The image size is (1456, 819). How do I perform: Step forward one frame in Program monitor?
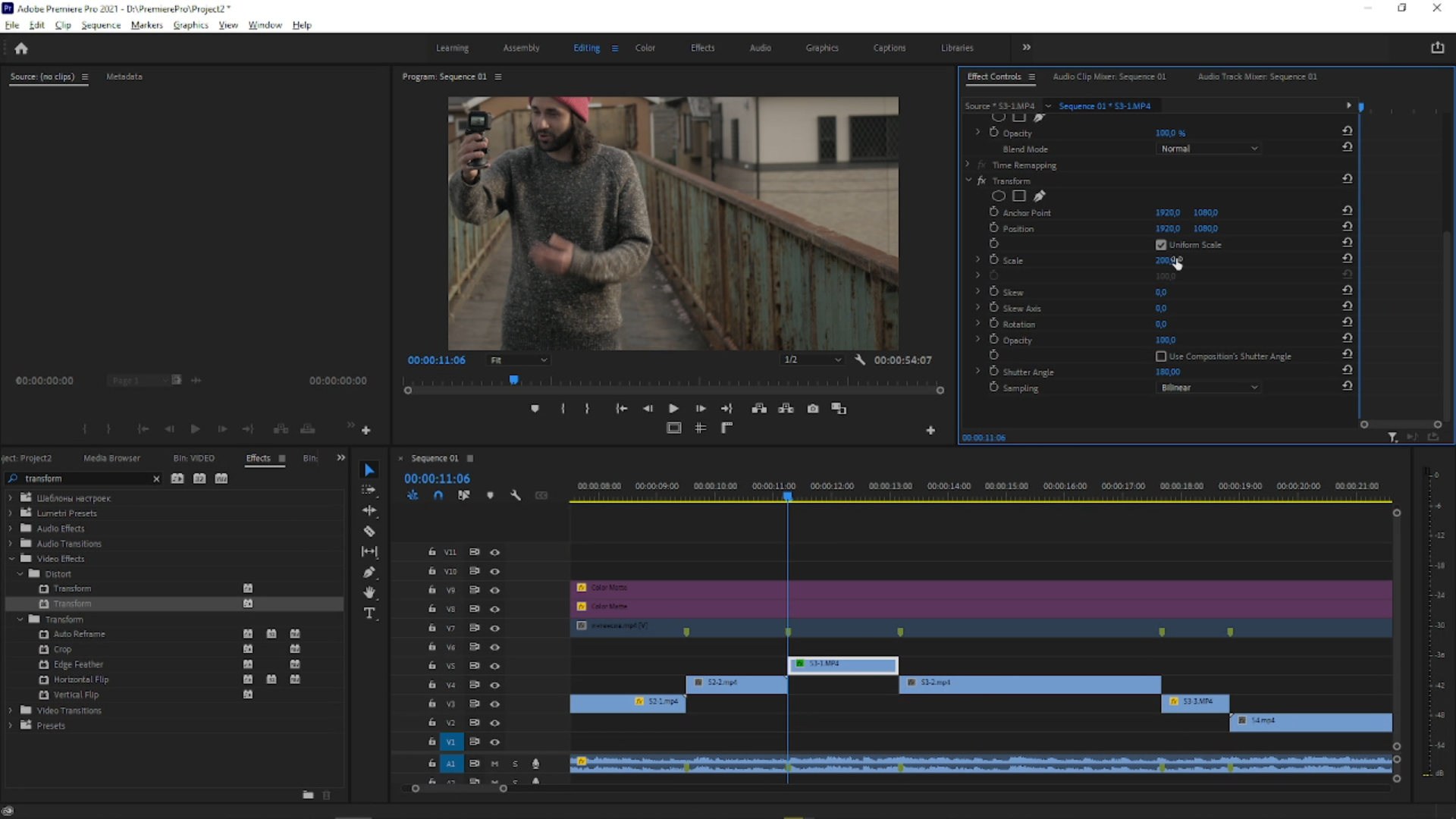tap(700, 409)
